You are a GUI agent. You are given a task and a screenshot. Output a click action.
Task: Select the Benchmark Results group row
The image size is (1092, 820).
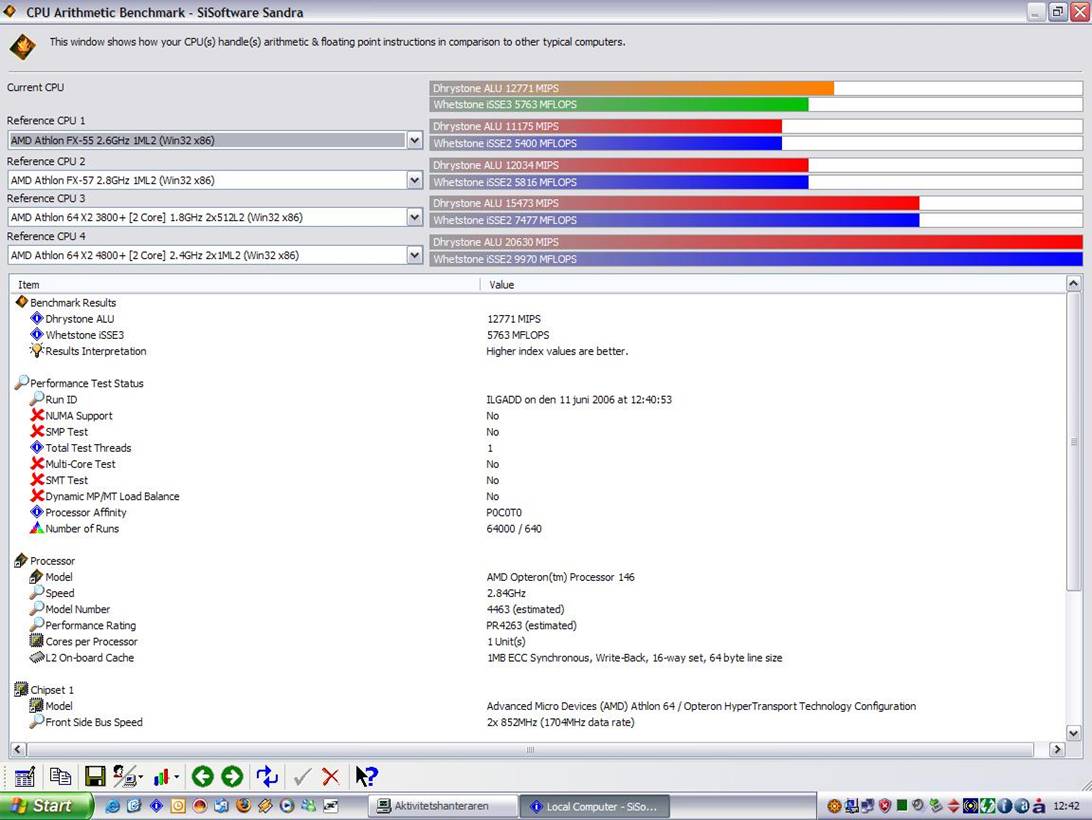pos(73,302)
